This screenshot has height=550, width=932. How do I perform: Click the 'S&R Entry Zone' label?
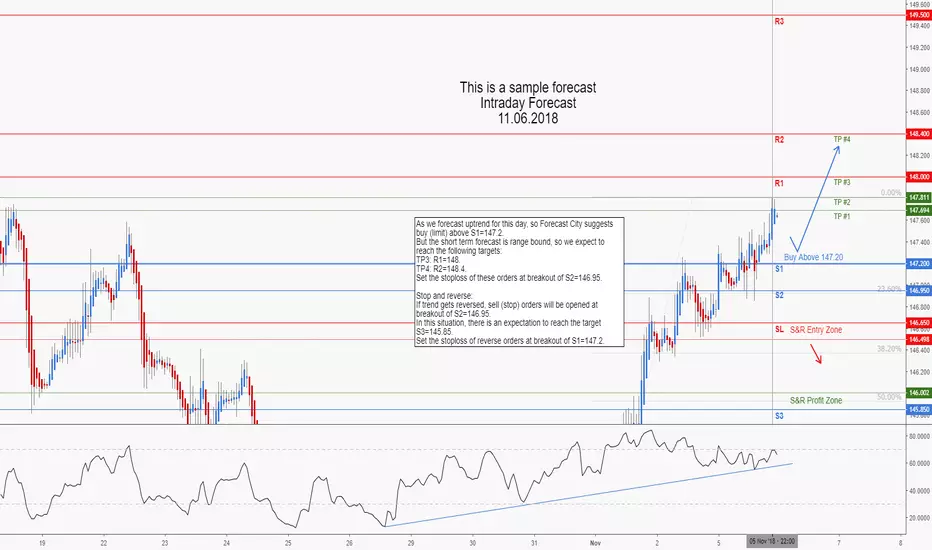pos(816,329)
